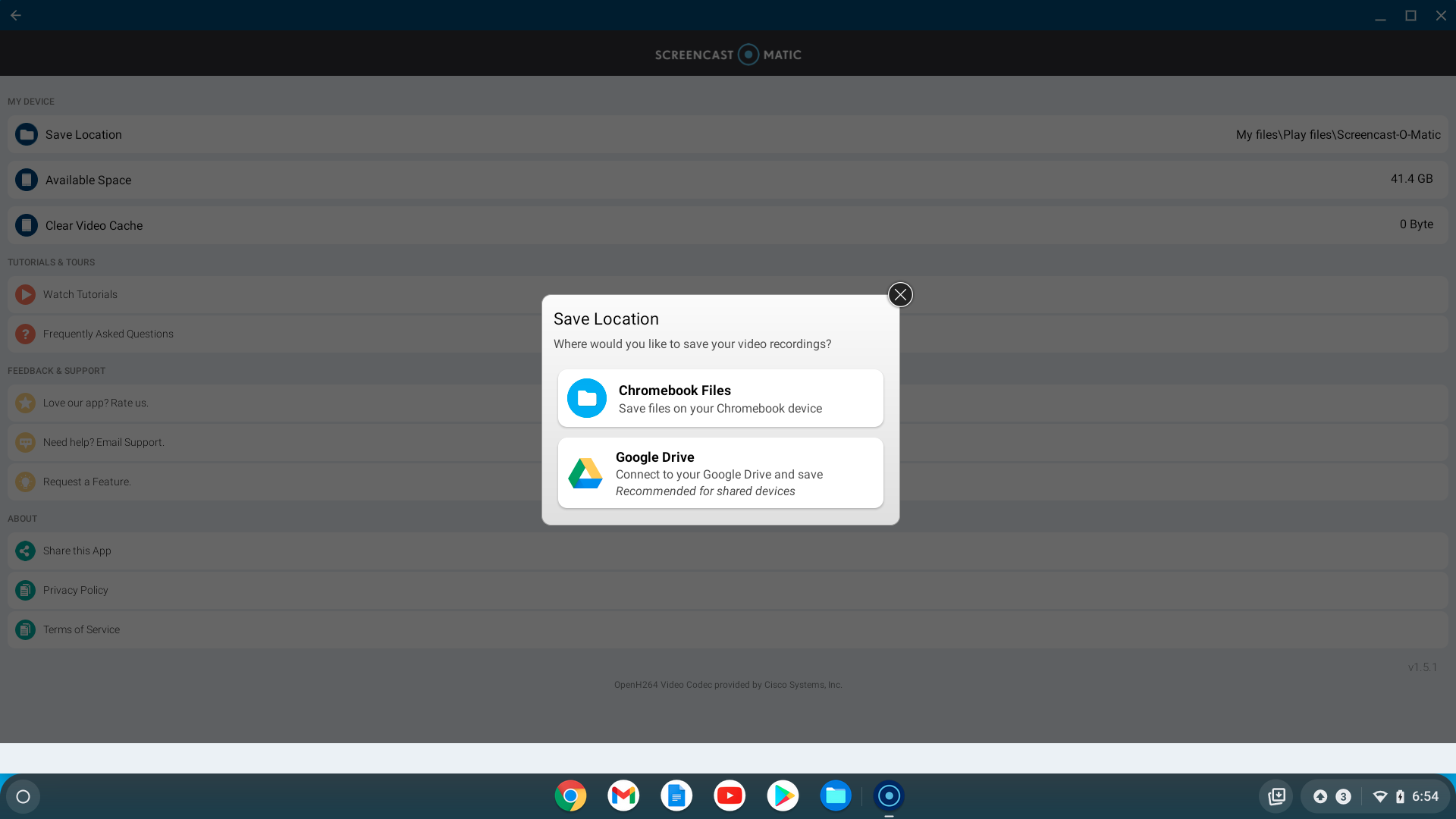The width and height of the screenshot is (1456, 819).
Task: Click the Terms of Service document icon
Action: 25,629
